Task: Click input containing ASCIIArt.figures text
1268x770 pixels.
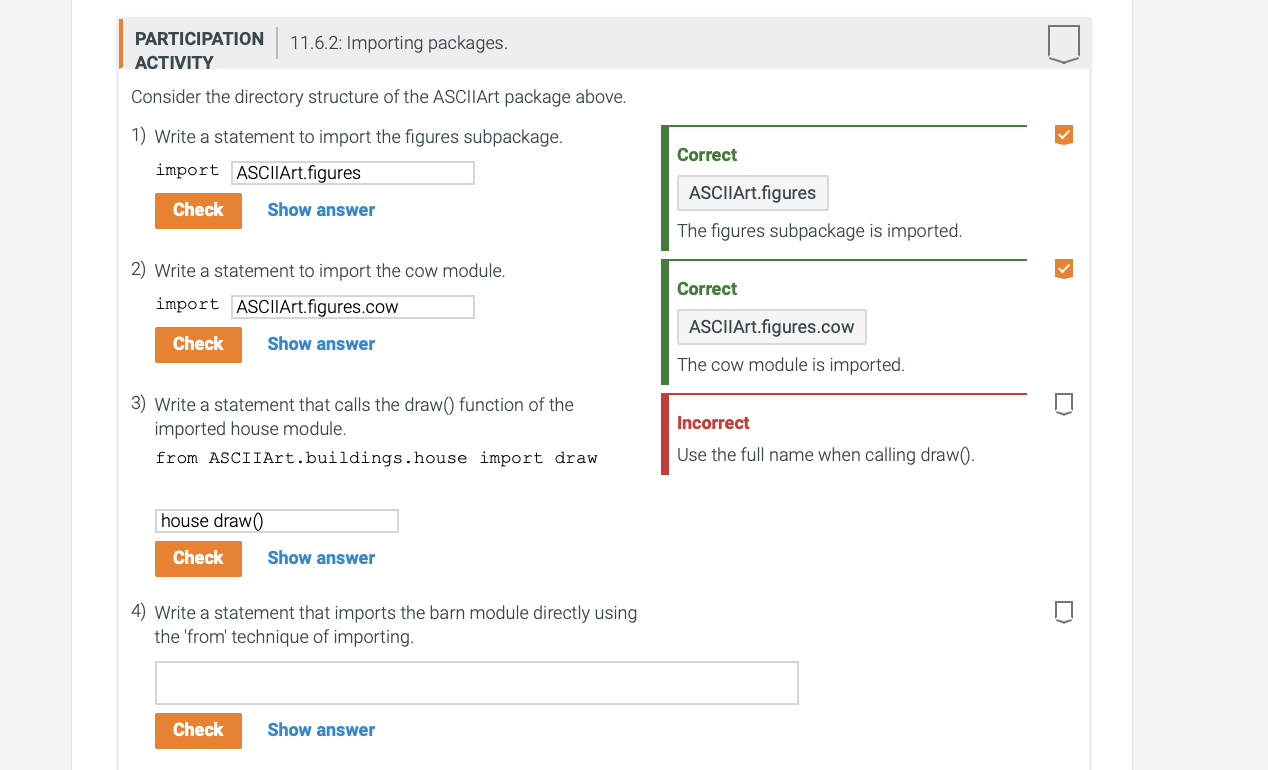Action: tap(352, 173)
